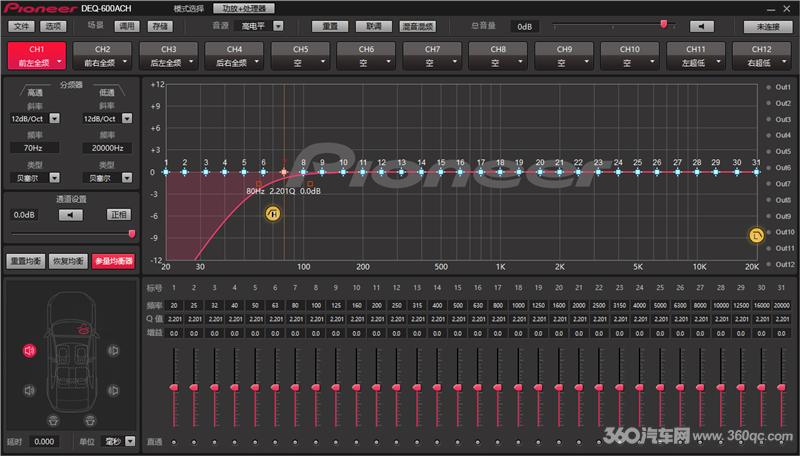Viewport: 800px width, 456px height.
Task: Open the CH5 assignment dropdown arrow
Action: [x=323, y=62]
